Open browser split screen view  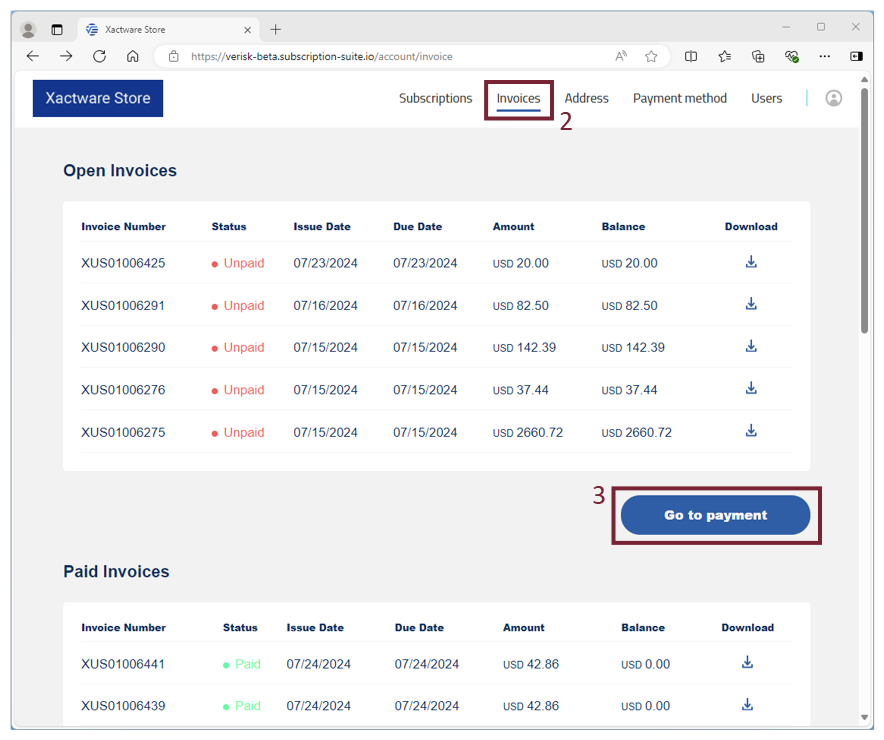[x=691, y=57]
